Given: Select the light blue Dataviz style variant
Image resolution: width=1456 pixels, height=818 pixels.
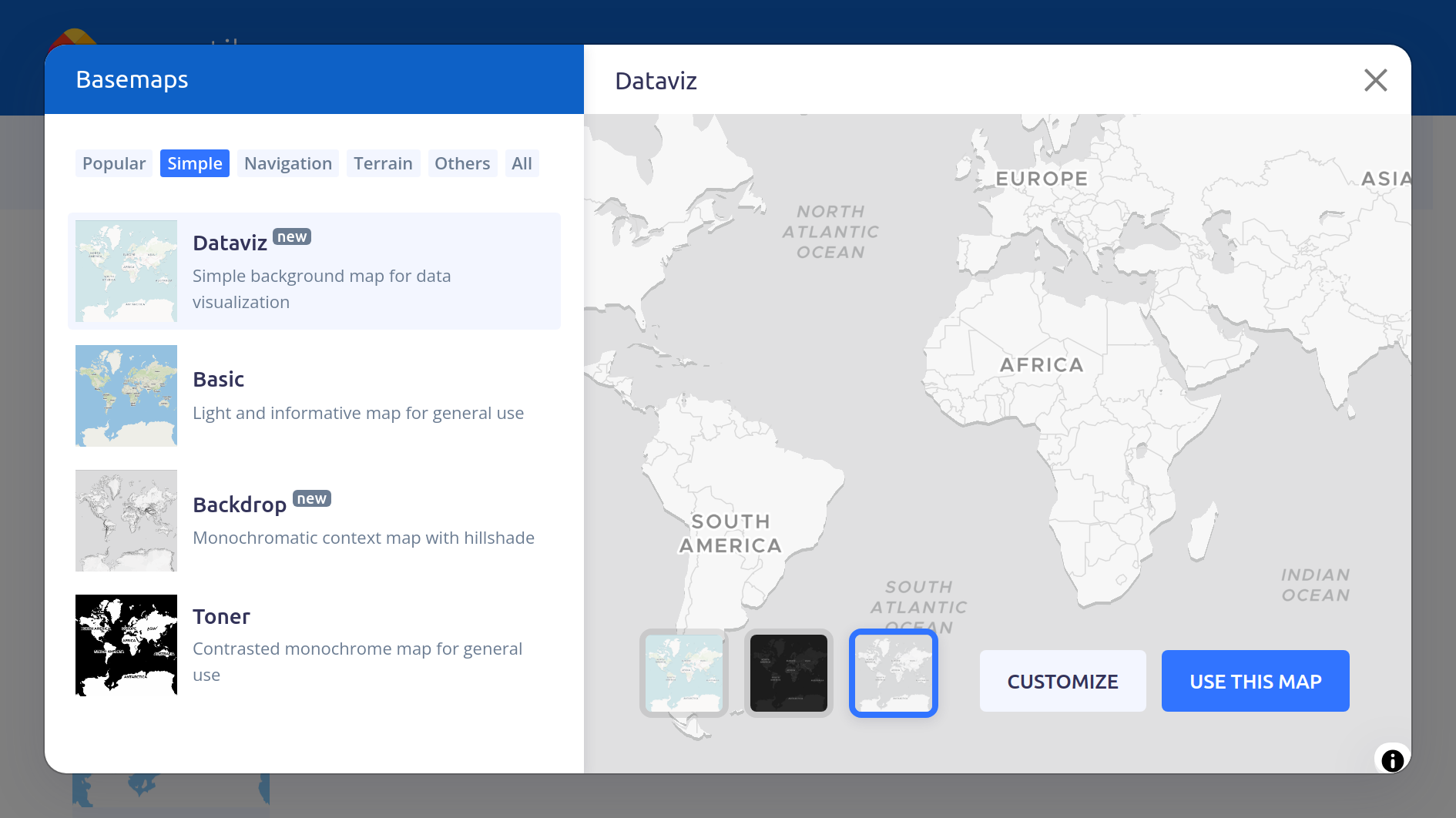Looking at the screenshot, I should pyautogui.click(x=683, y=673).
